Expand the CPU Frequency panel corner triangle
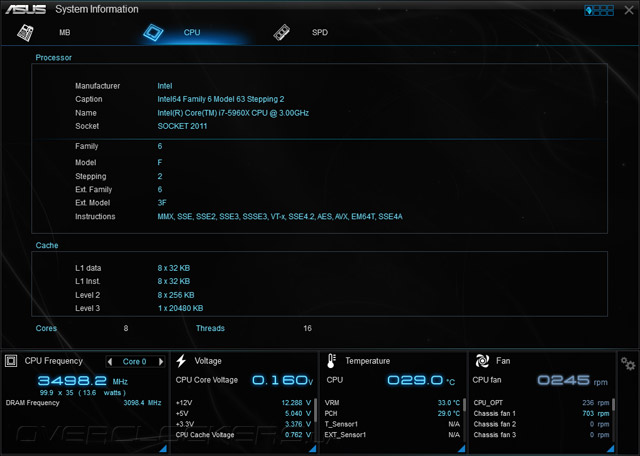 tap(163, 449)
